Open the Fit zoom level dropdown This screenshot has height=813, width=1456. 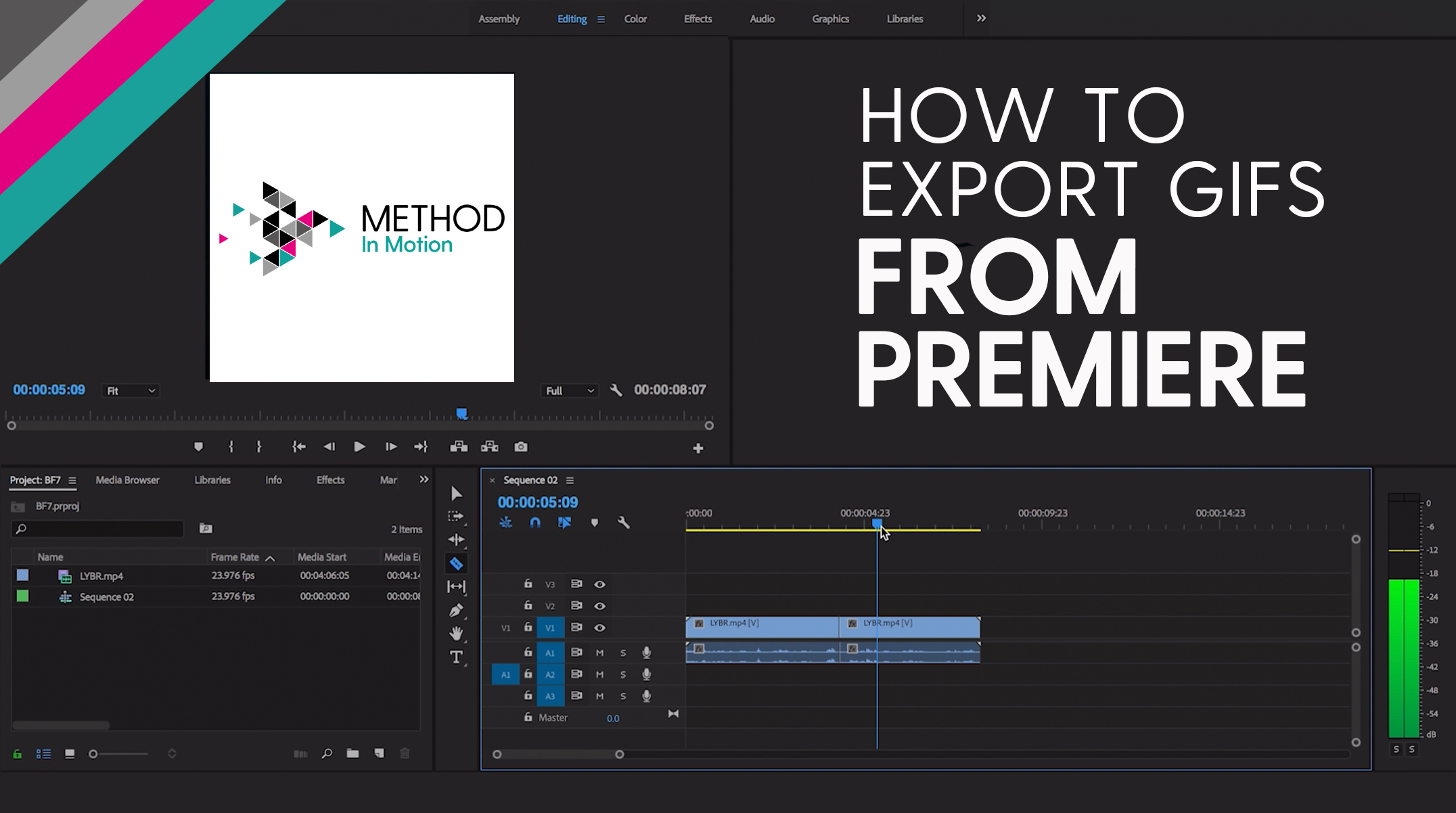pyautogui.click(x=131, y=391)
